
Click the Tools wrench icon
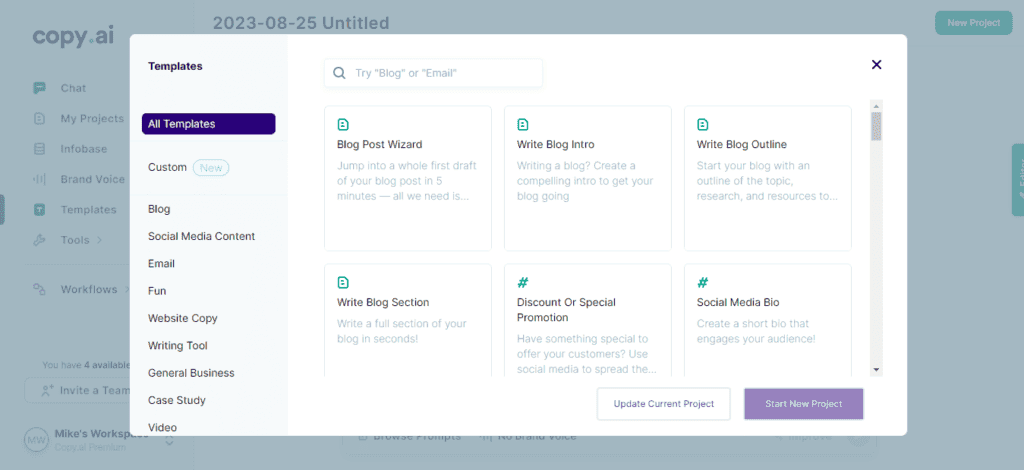(39, 240)
